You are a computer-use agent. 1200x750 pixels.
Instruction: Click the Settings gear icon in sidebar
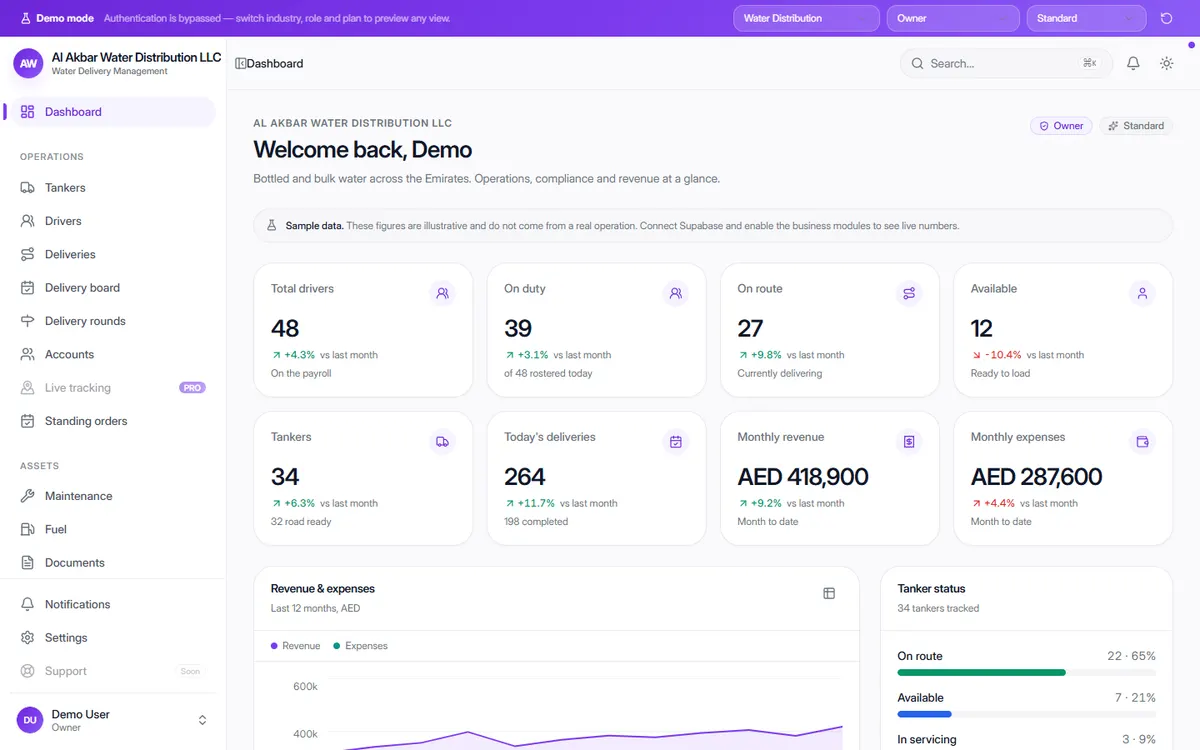(27, 638)
